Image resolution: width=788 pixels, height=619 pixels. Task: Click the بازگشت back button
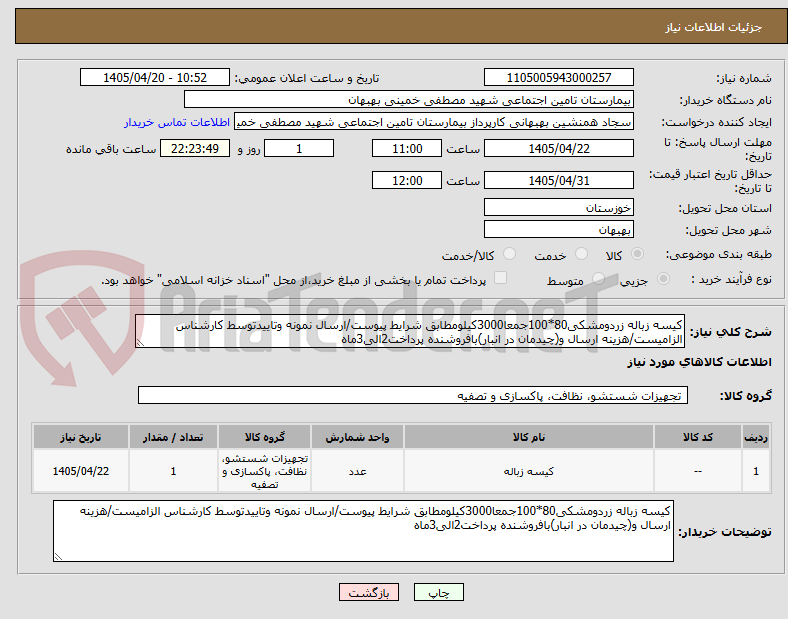(369, 592)
